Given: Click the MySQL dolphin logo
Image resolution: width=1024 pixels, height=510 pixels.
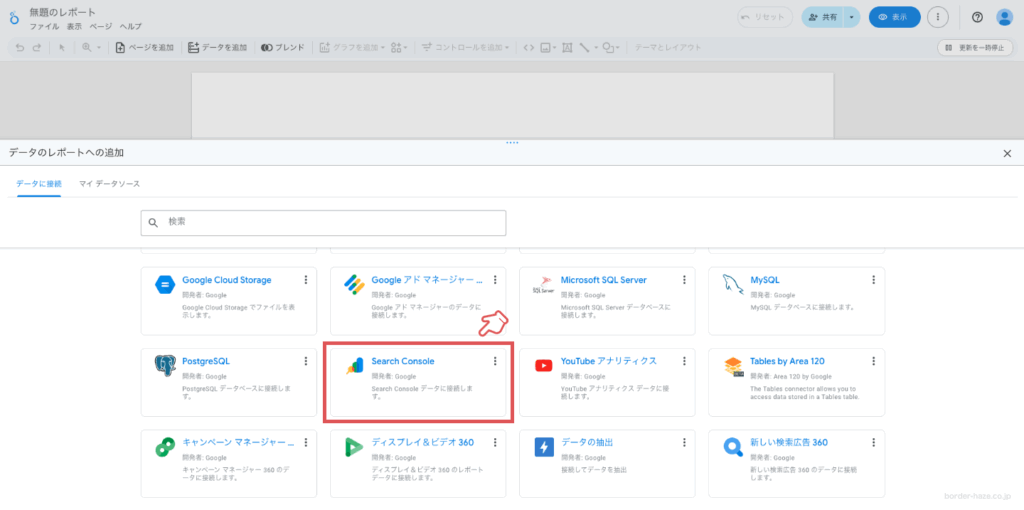Looking at the screenshot, I should point(733,285).
